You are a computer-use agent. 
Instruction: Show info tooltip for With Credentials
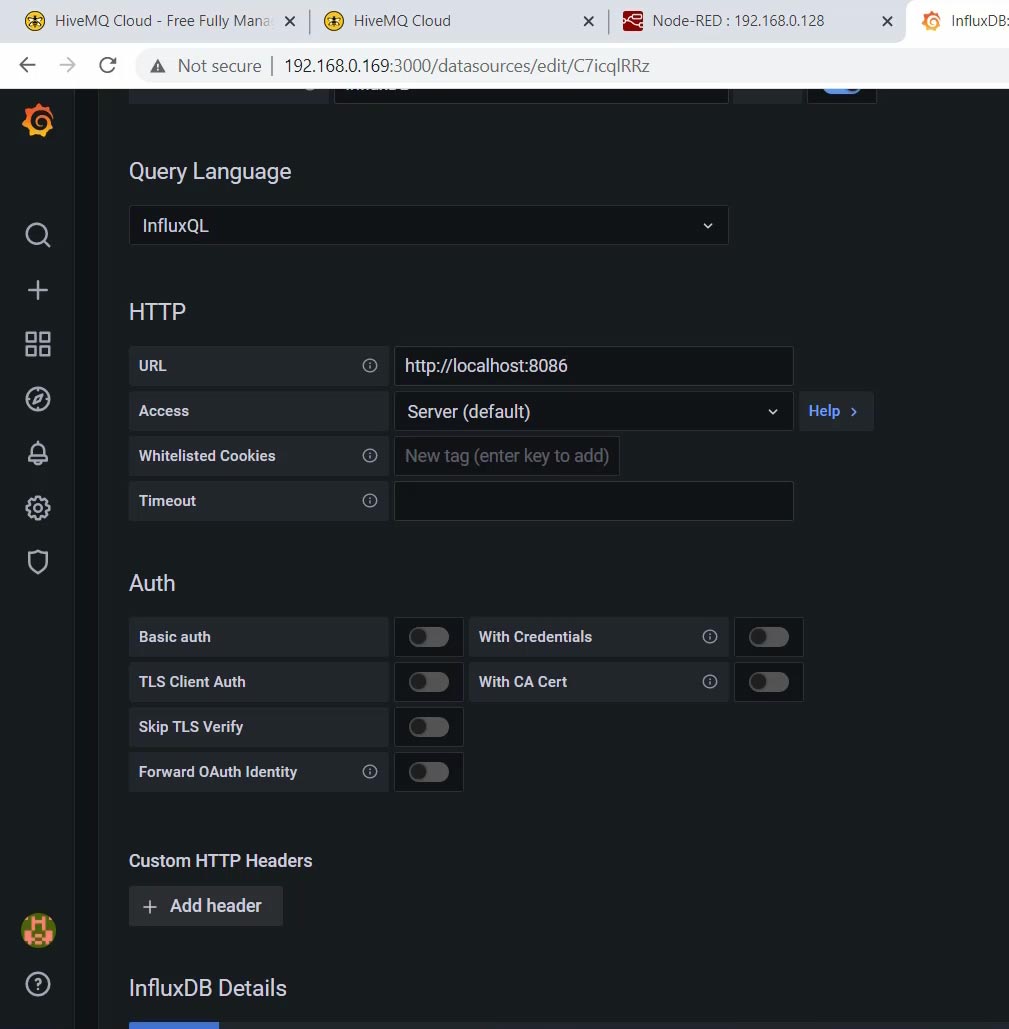pyautogui.click(x=710, y=637)
